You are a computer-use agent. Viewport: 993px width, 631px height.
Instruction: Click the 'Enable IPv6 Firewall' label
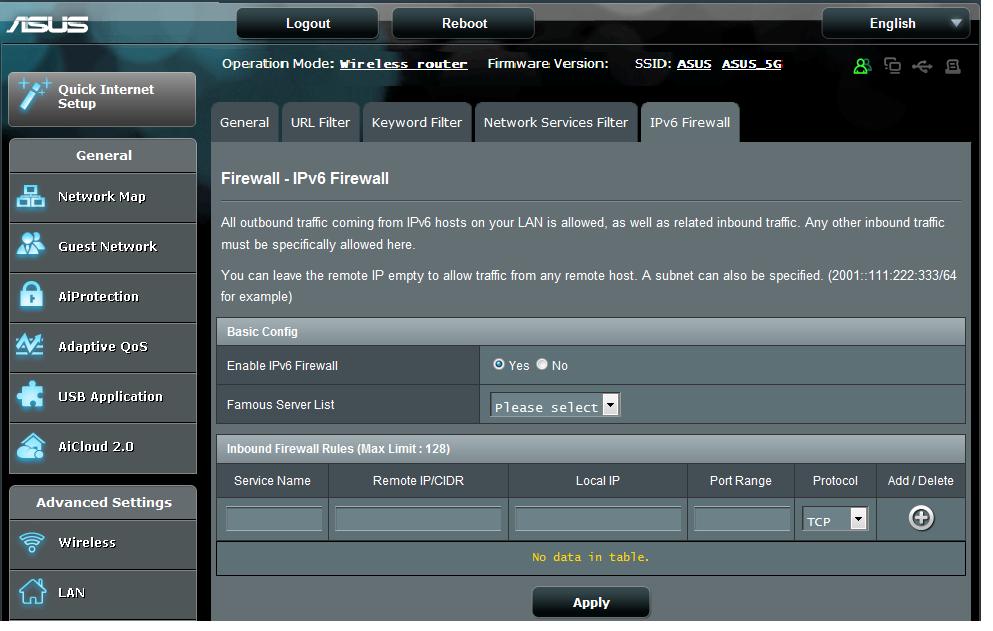pos(282,366)
